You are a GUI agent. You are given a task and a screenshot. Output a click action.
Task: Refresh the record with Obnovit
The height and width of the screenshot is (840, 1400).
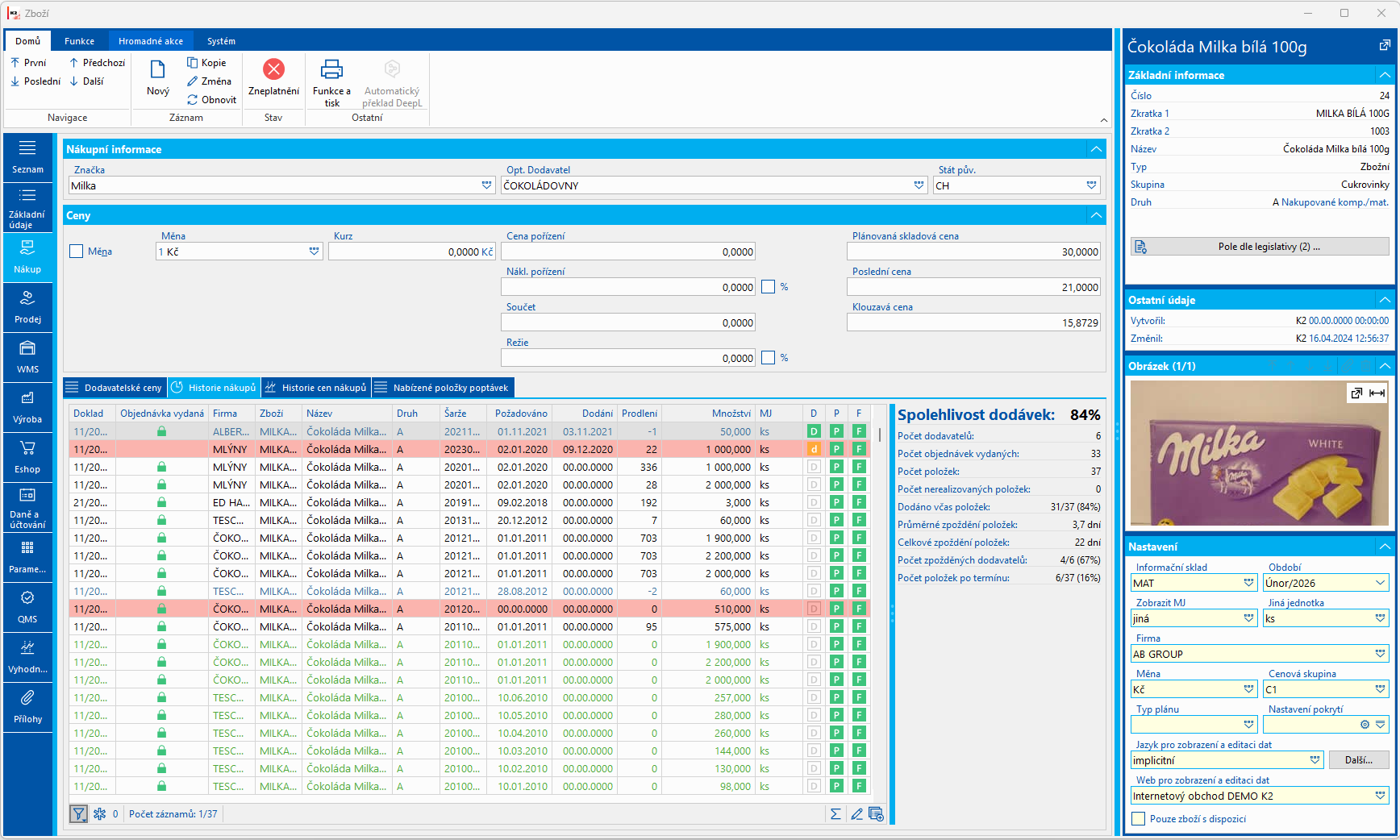211,100
